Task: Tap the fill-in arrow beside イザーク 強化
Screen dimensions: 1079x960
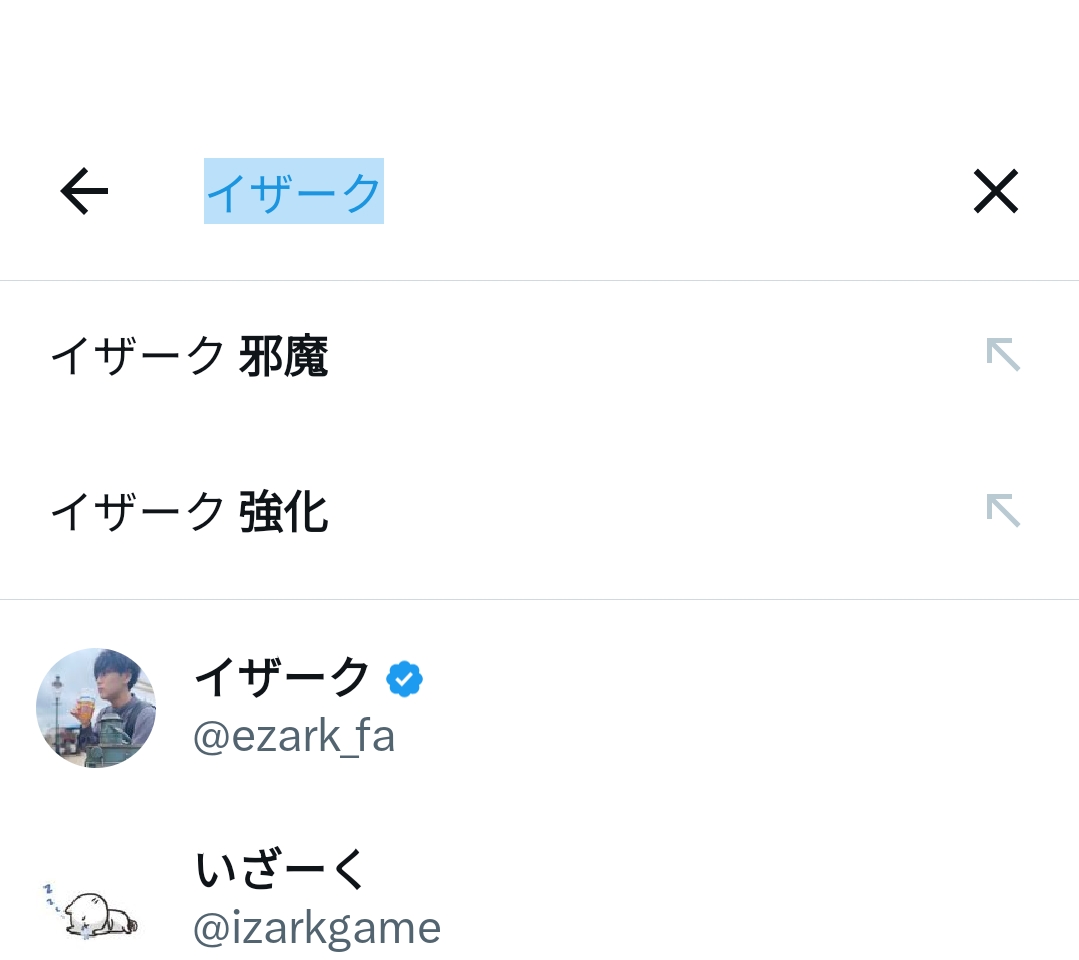Action: click(1002, 510)
